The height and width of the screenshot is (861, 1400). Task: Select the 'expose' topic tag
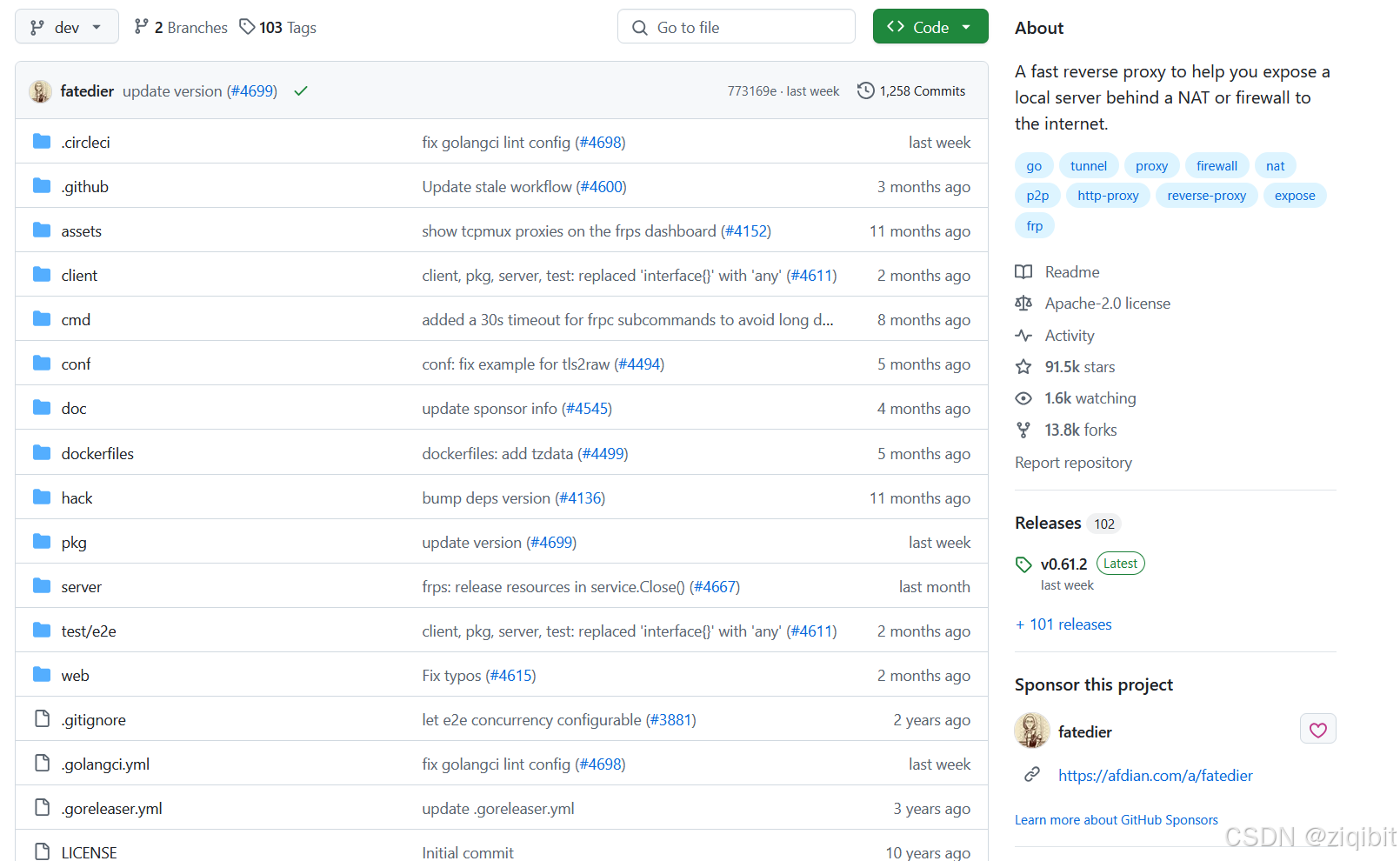click(x=1295, y=196)
